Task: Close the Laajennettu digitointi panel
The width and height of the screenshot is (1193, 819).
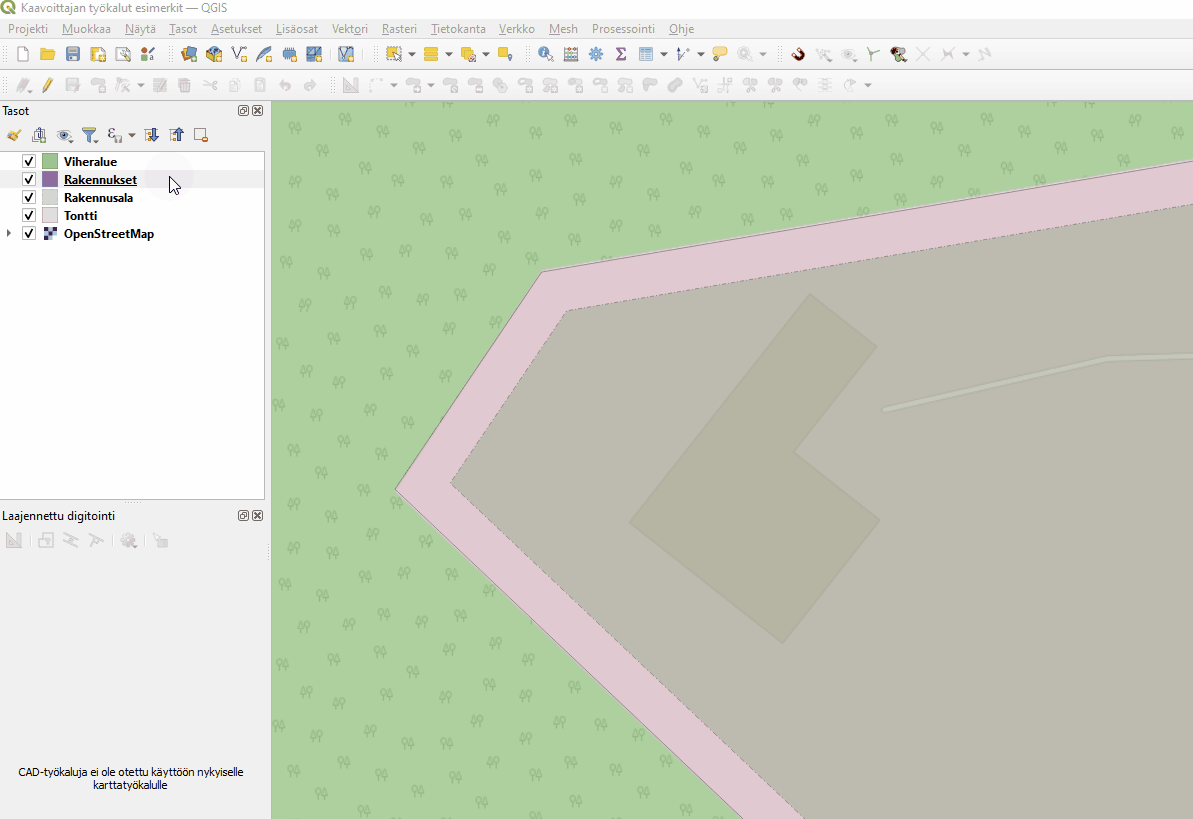Action: click(258, 515)
